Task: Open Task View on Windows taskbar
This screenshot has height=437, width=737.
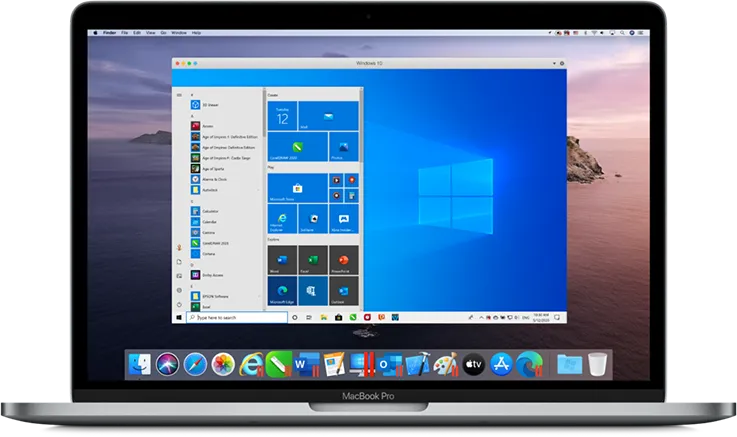Action: [x=309, y=318]
